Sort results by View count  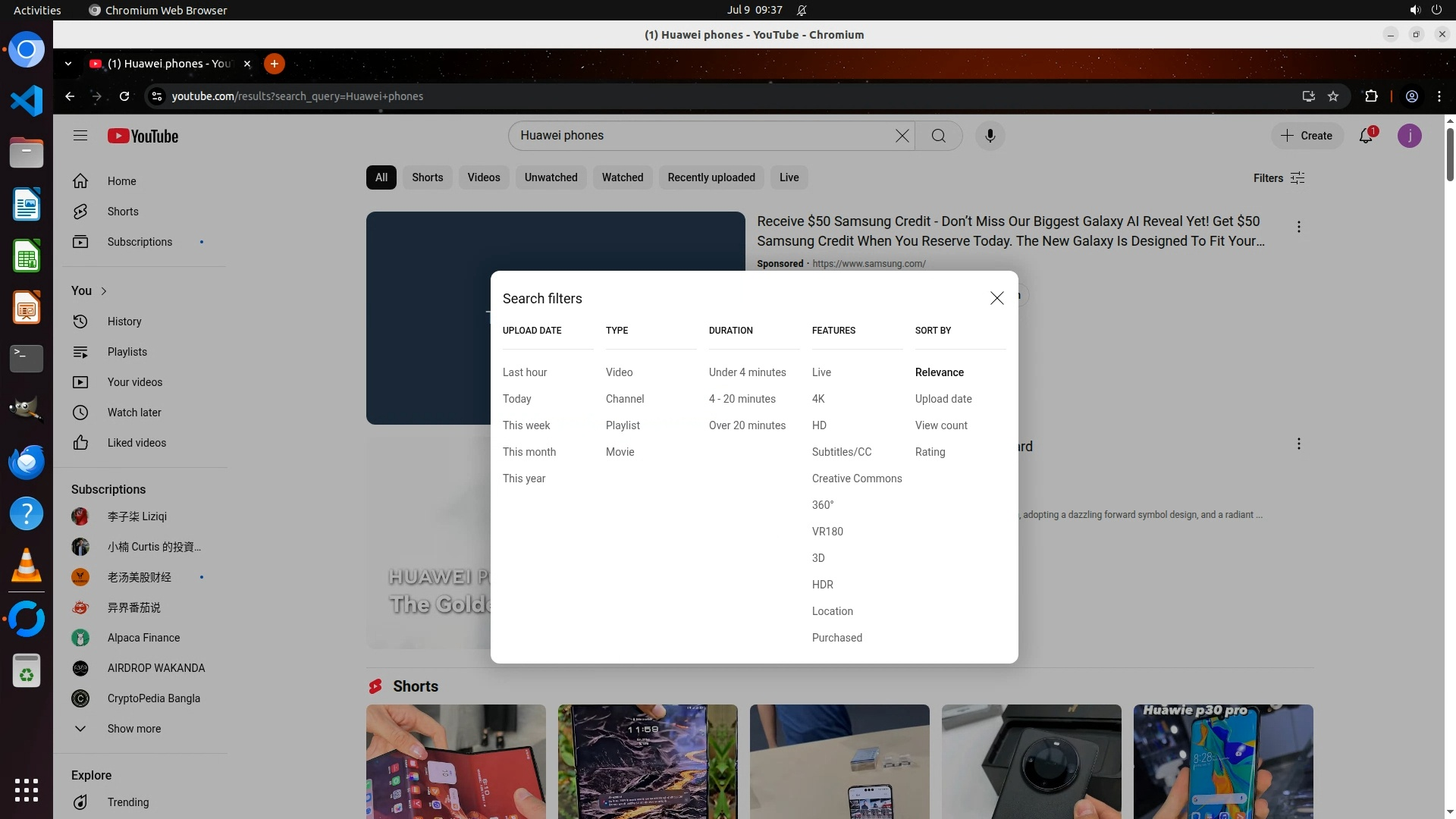click(x=941, y=425)
